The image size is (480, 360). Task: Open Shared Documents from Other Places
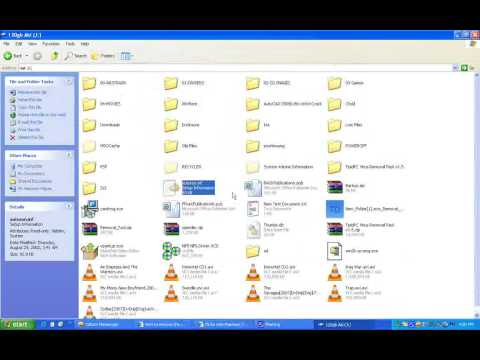[35, 181]
